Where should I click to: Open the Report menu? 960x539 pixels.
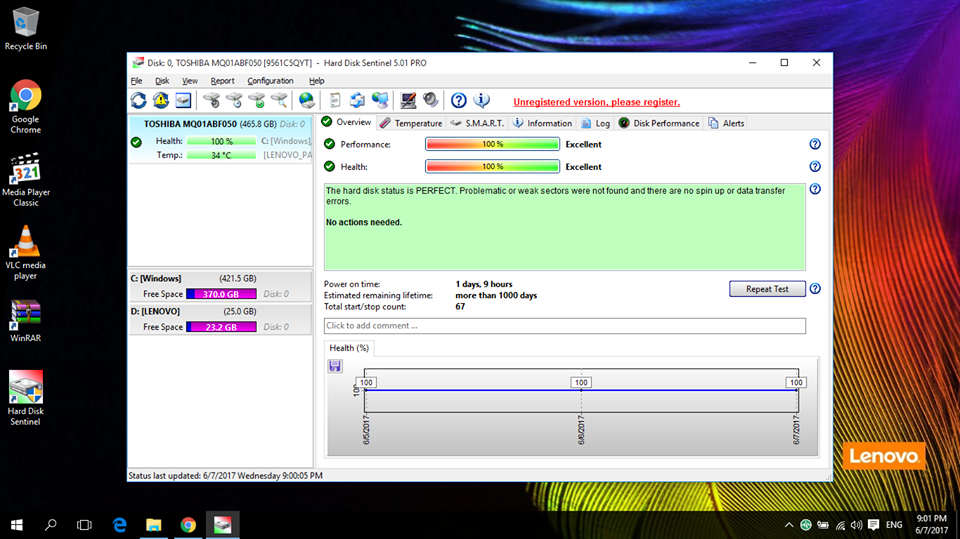222,81
